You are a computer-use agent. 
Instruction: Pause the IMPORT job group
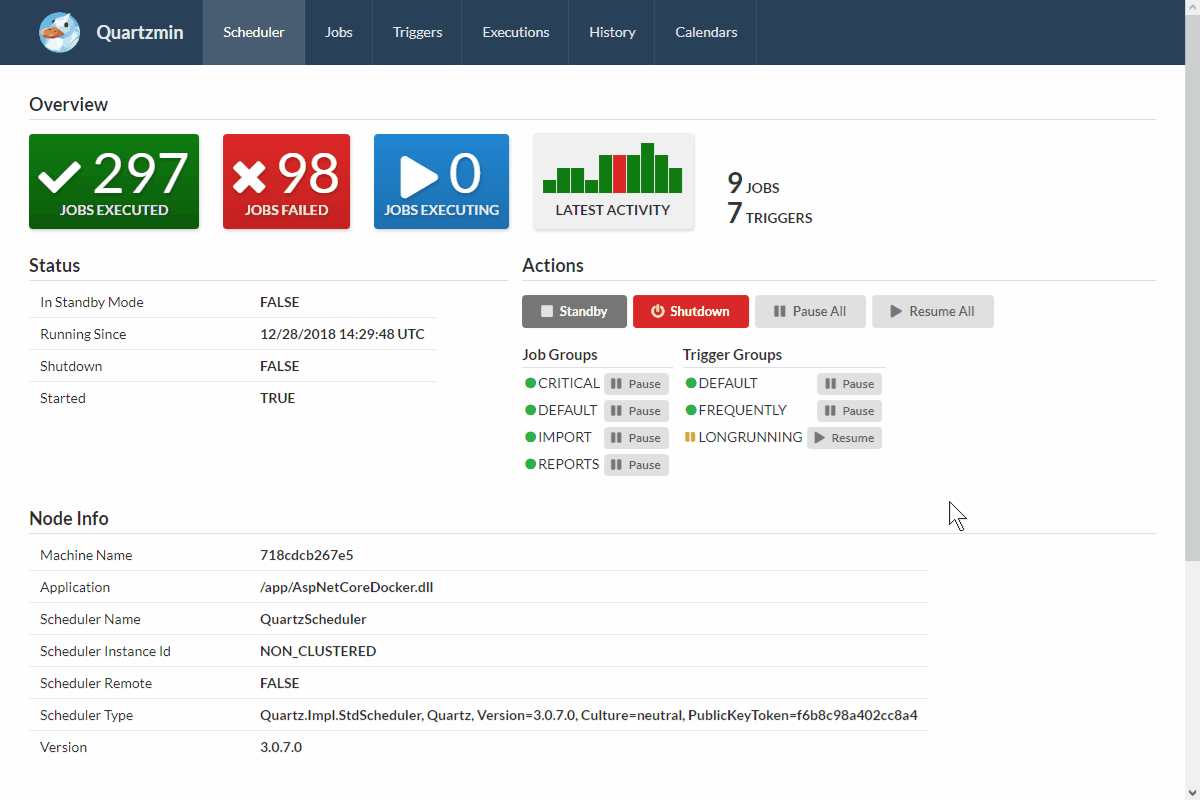(x=636, y=437)
